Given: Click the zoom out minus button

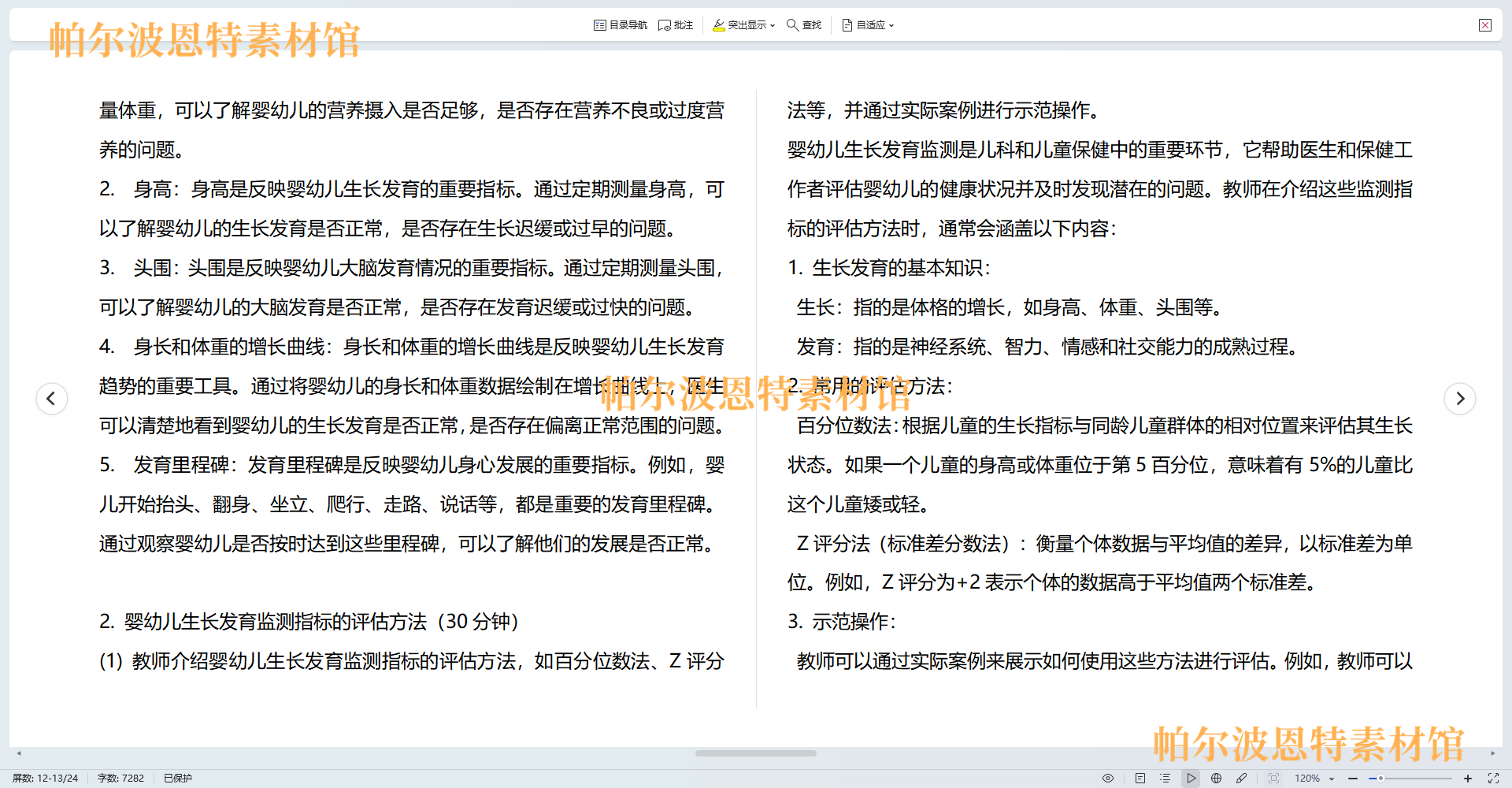Looking at the screenshot, I should coord(1353,778).
